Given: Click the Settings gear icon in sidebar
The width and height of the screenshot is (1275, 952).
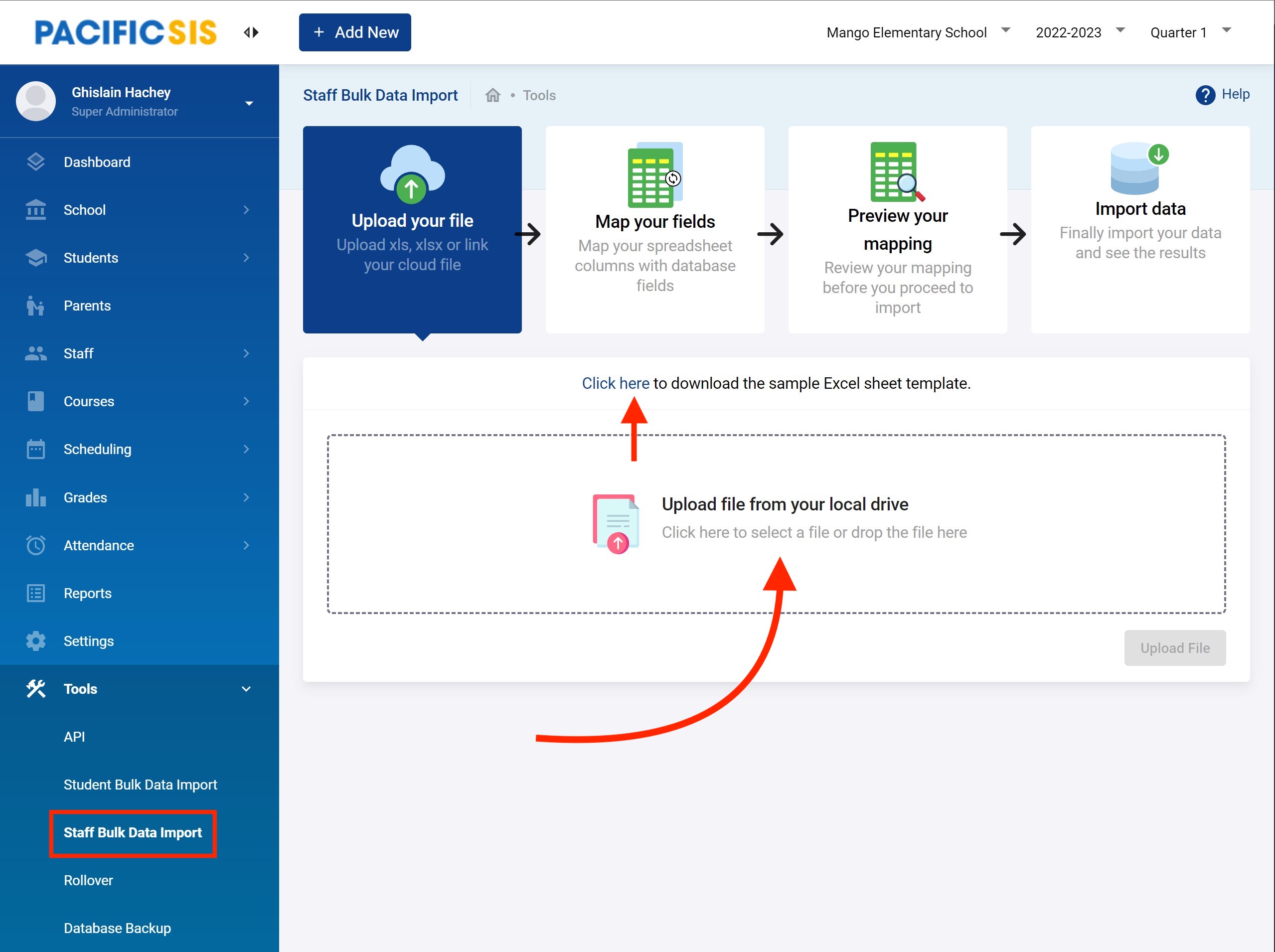Looking at the screenshot, I should click(x=36, y=641).
